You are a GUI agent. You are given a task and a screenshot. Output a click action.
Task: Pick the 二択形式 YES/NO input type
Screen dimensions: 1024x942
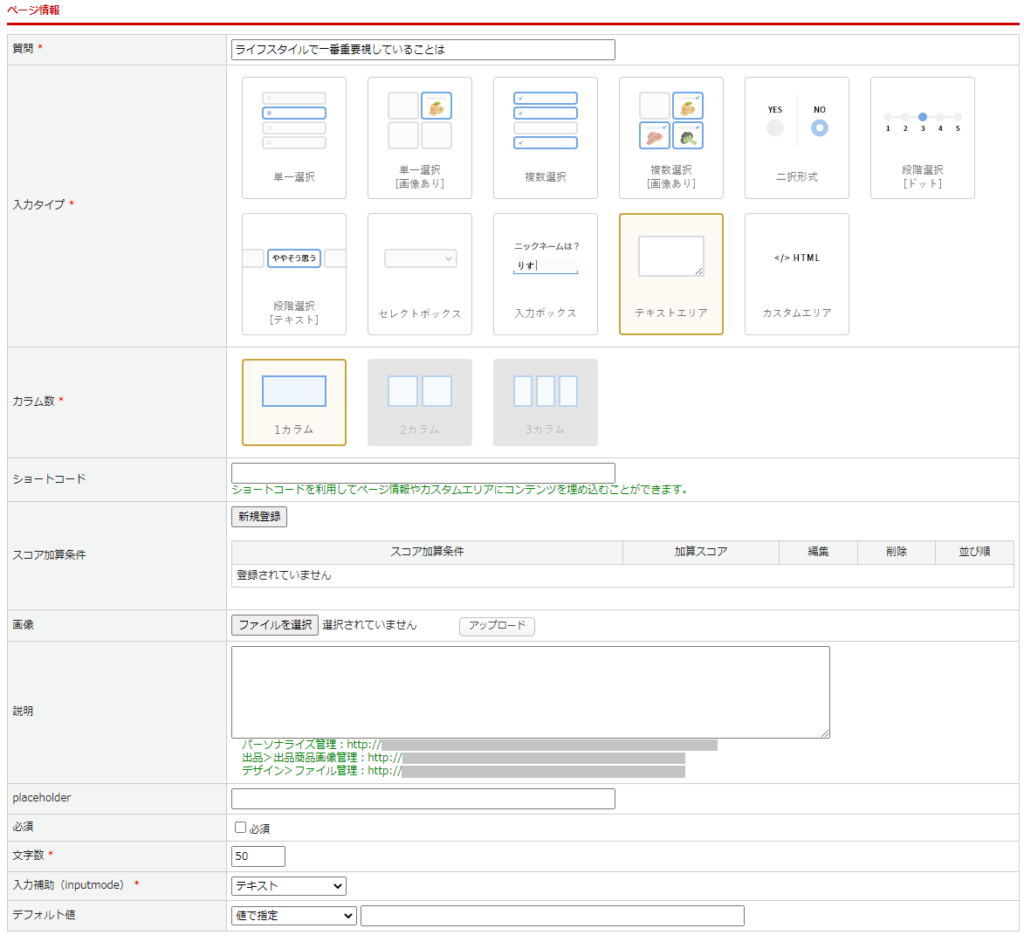796,138
